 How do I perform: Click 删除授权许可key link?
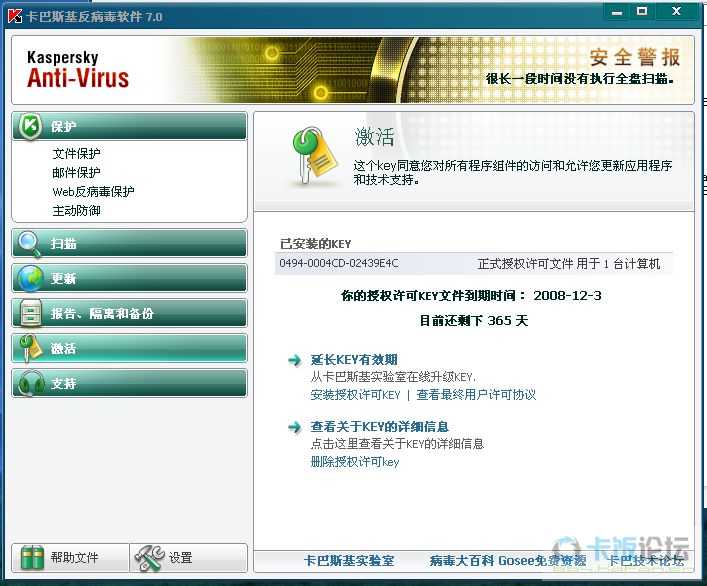(x=355, y=462)
